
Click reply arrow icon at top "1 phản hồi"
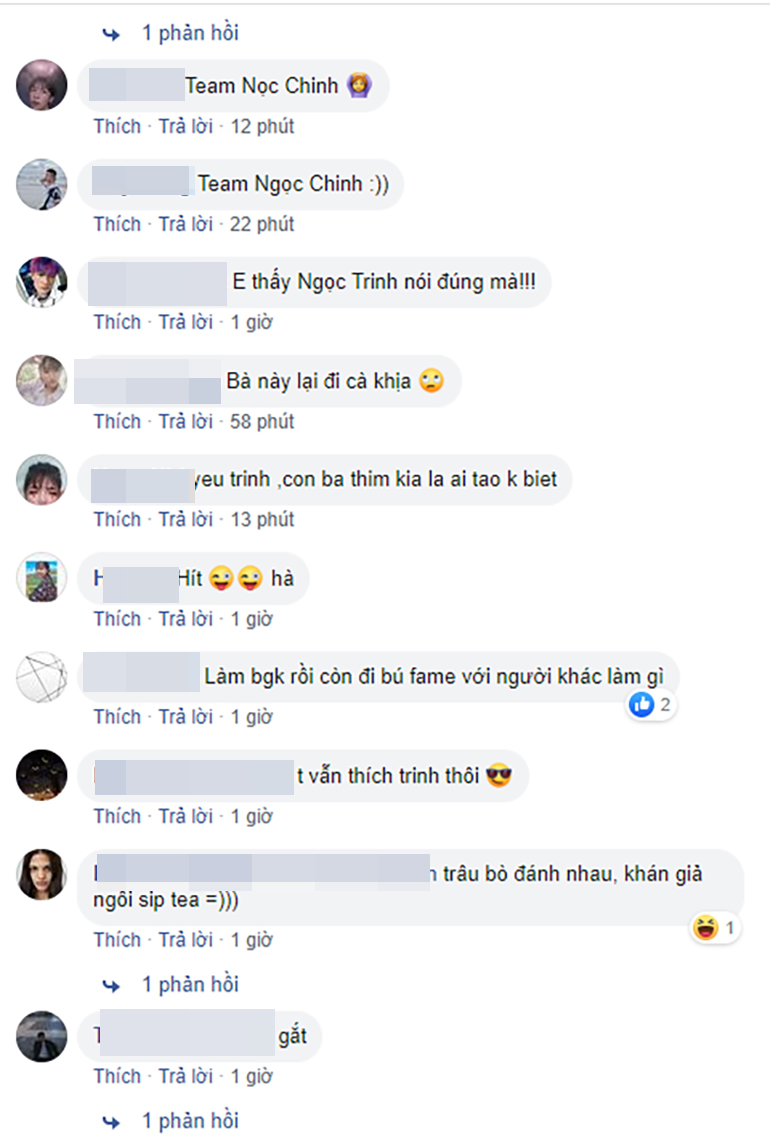pyautogui.click(x=111, y=33)
